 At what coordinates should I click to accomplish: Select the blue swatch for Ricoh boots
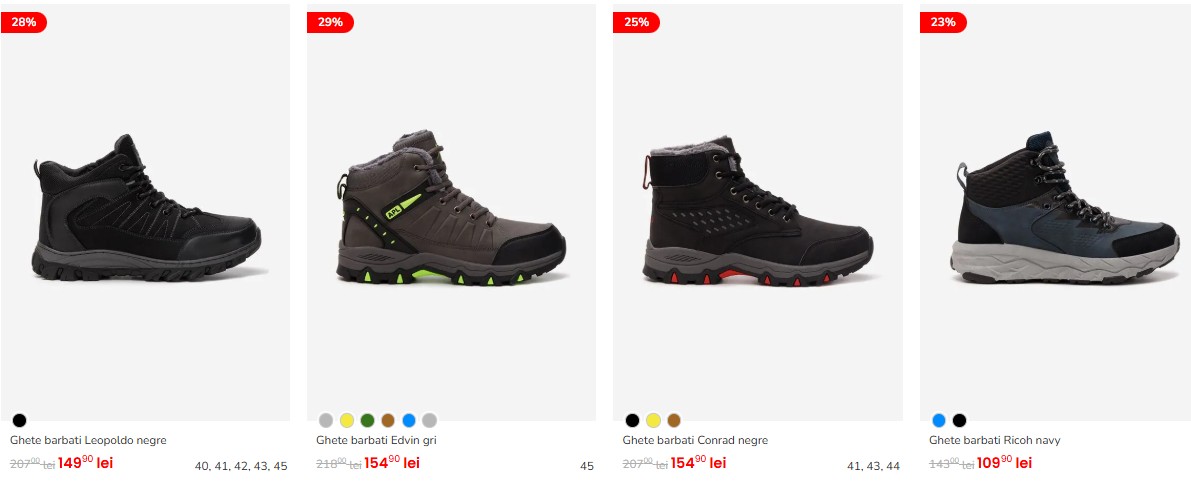(939, 420)
